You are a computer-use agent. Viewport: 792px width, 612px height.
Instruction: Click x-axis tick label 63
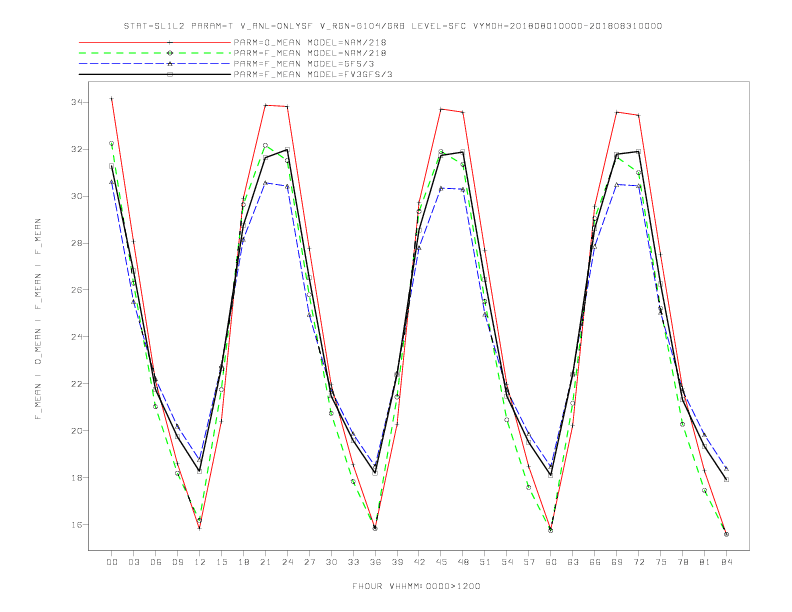tap(573, 562)
